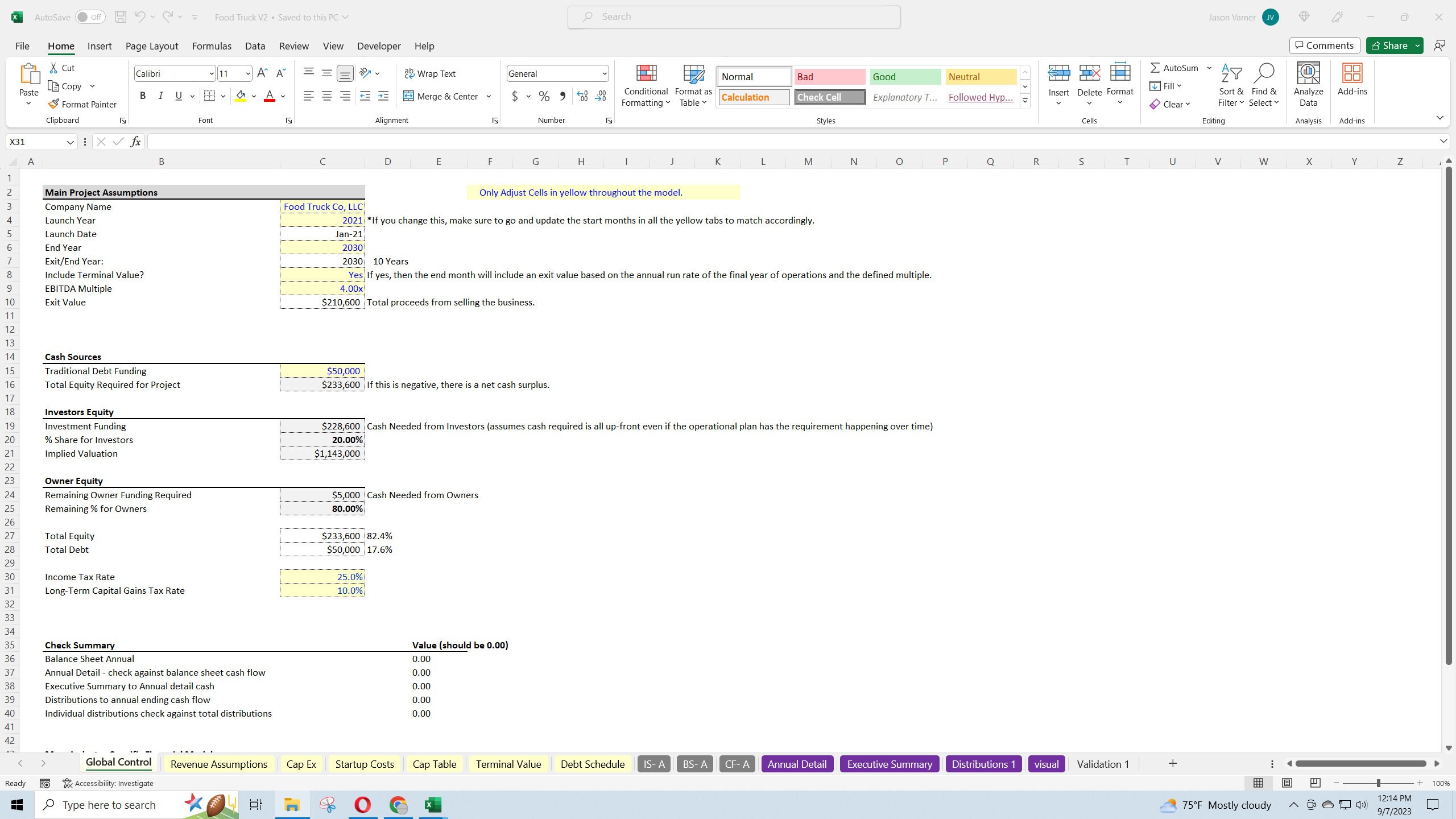Toggle bottom align for cell text
The image size is (1456, 819).
pos(345,73)
